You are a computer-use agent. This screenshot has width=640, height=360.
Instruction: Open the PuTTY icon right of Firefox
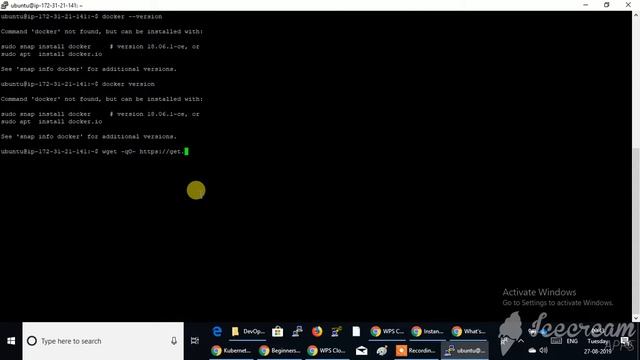coord(336,331)
